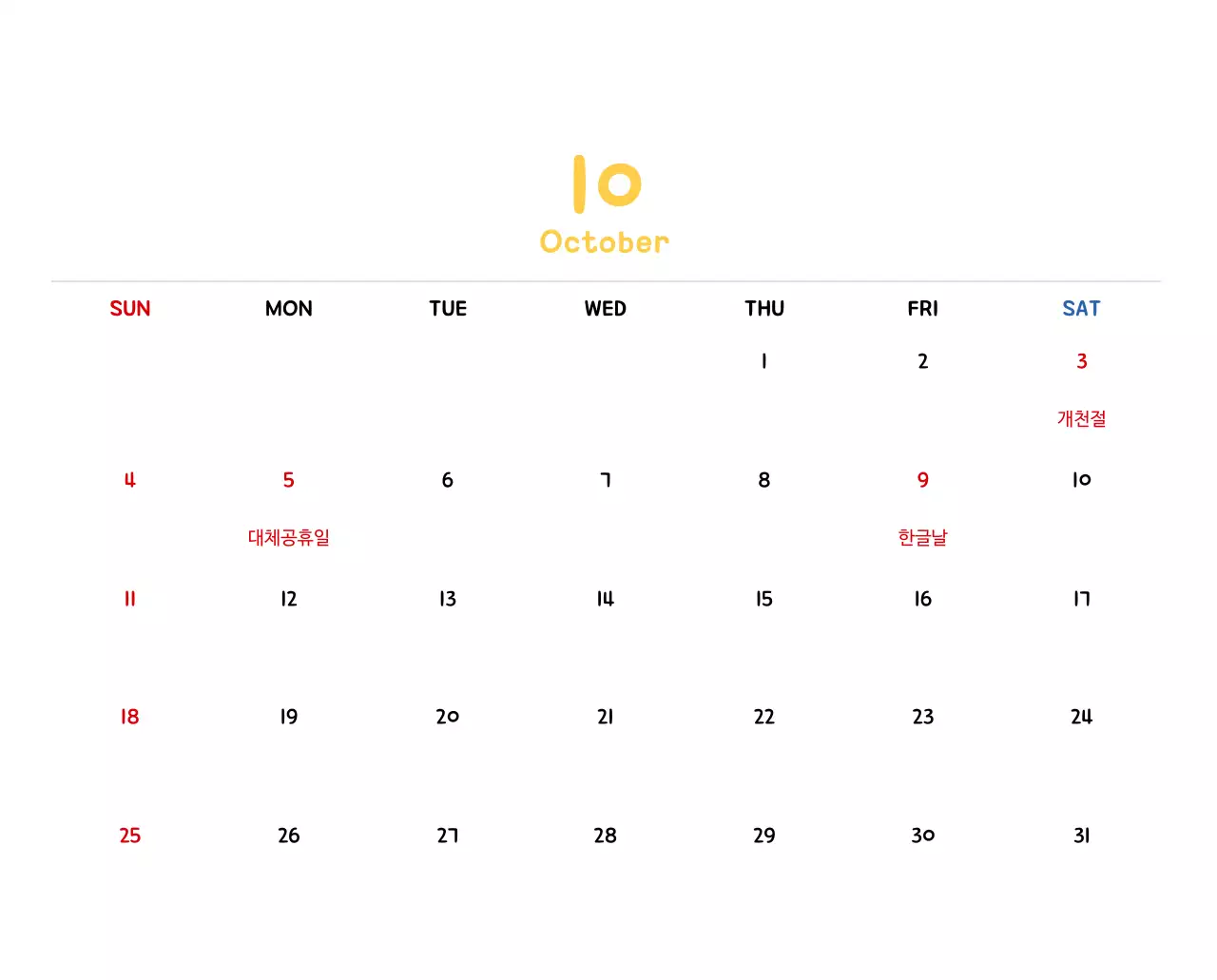
Task: Select date 20 on Tuesday
Action: [447, 717]
